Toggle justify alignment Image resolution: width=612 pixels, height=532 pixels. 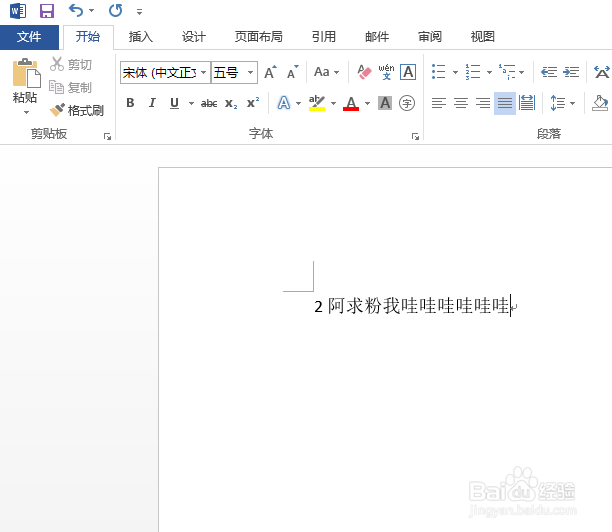click(x=505, y=103)
